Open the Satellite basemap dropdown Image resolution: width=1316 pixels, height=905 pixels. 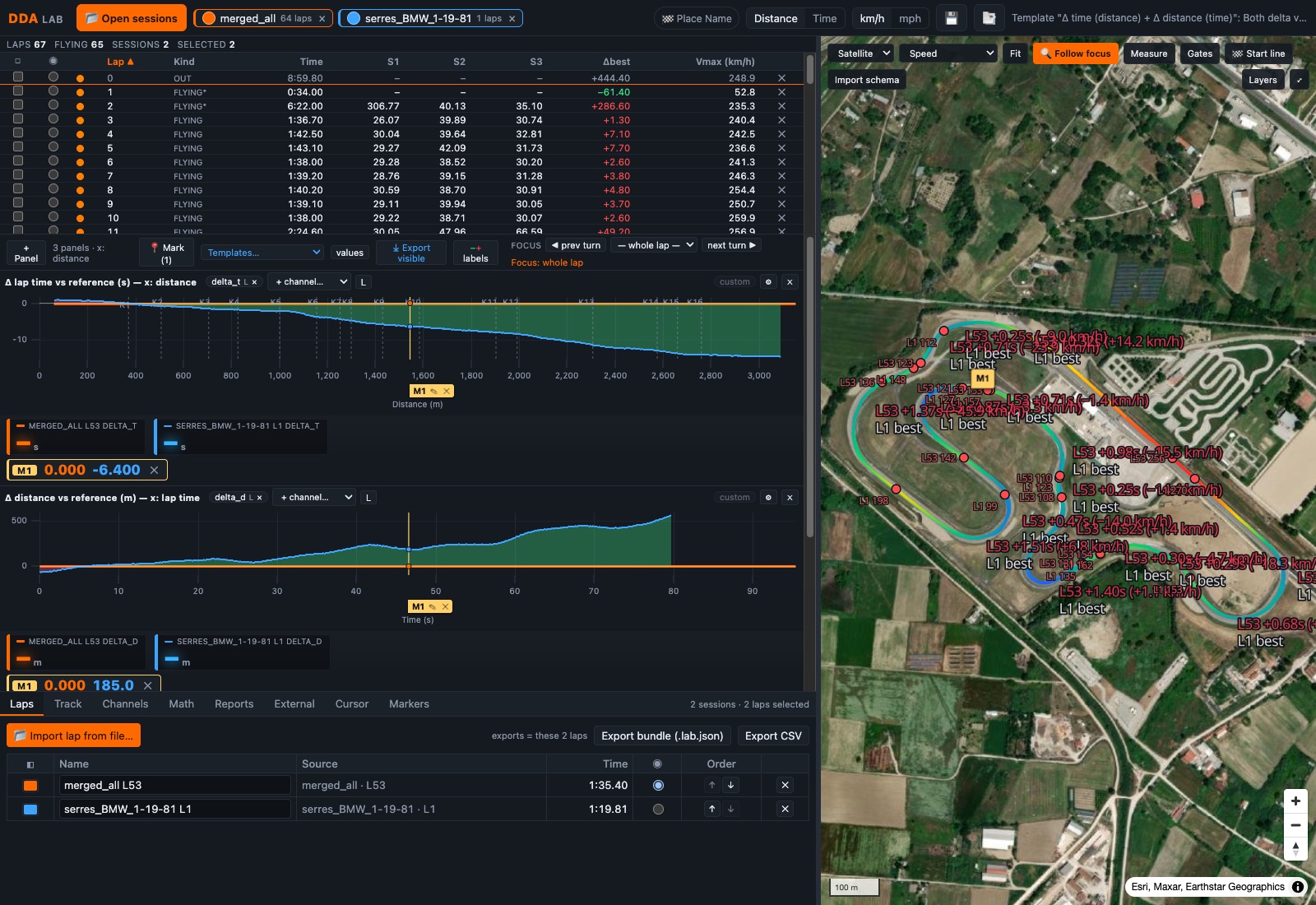[864, 53]
